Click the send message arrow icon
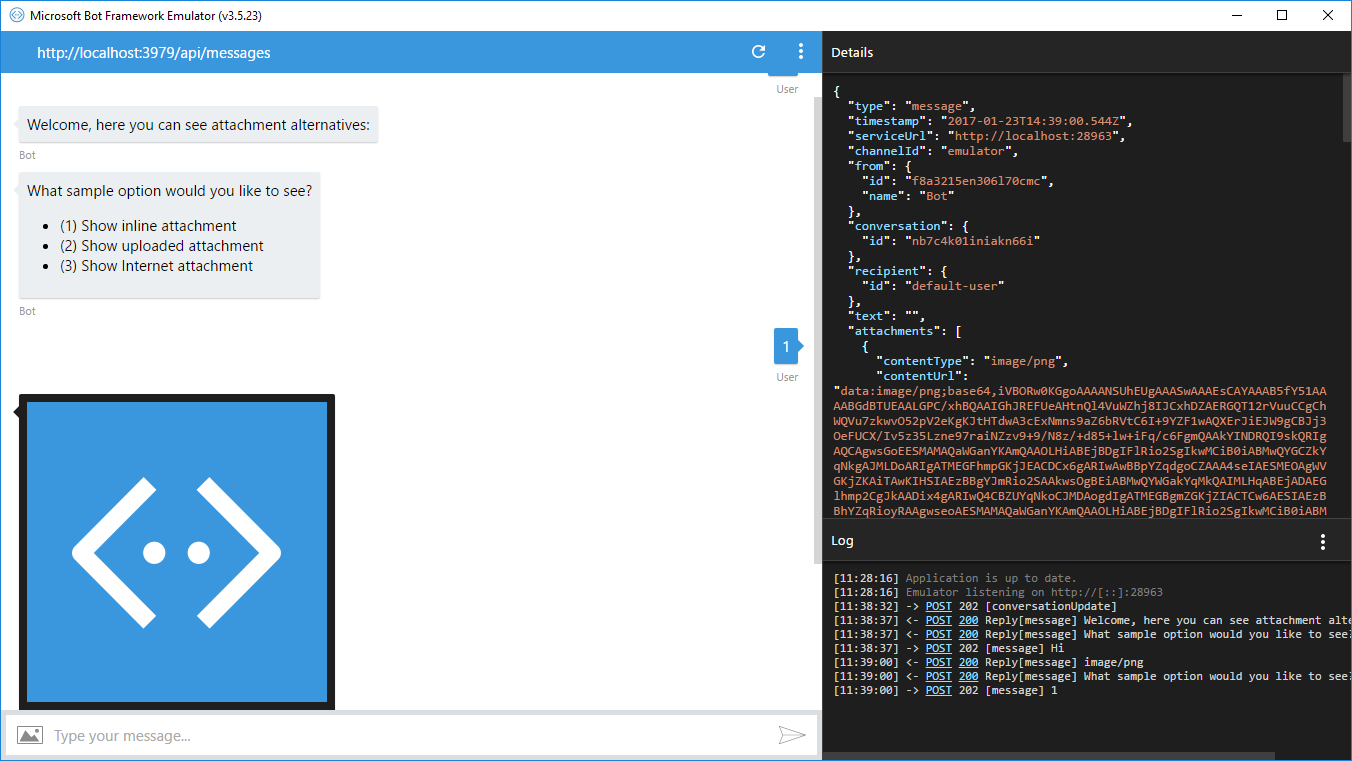The height and width of the screenshot is (761, 1352). (x=792, y=736)
